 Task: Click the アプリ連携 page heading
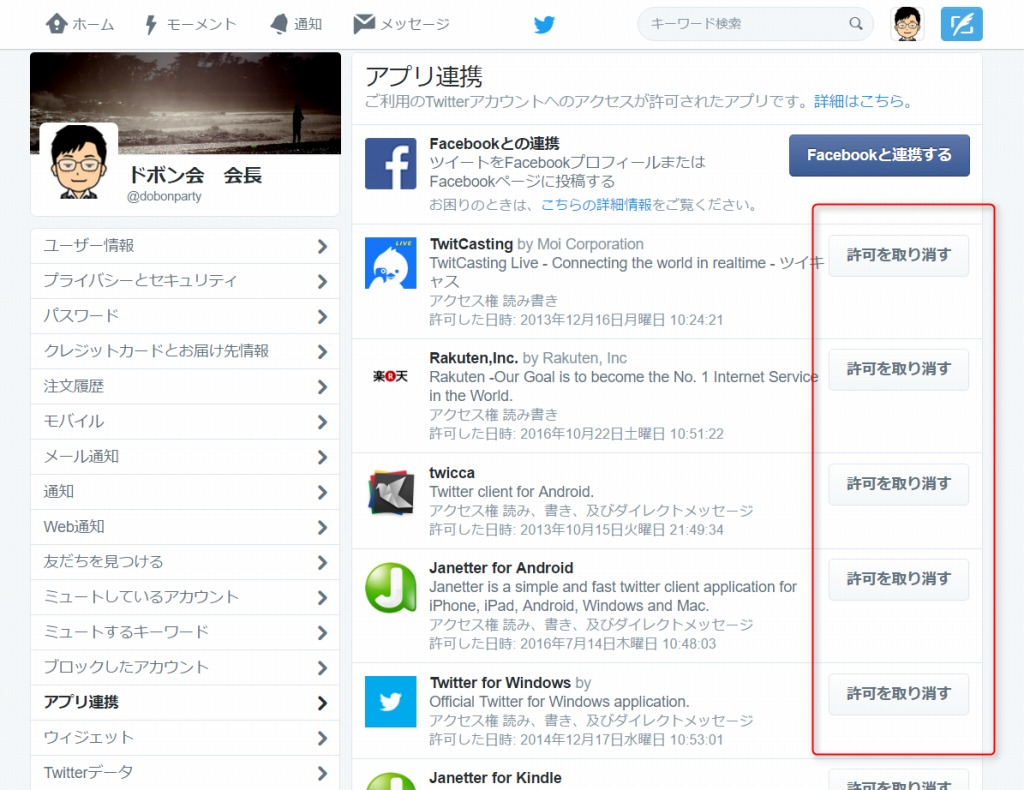(424, 77)
